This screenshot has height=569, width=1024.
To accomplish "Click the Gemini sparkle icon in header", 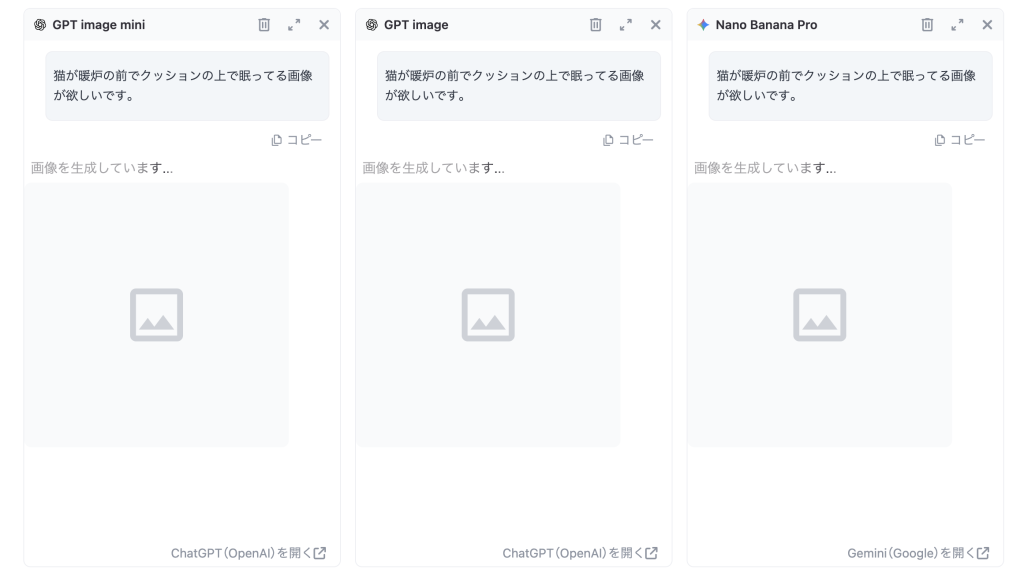I will 703,25.
